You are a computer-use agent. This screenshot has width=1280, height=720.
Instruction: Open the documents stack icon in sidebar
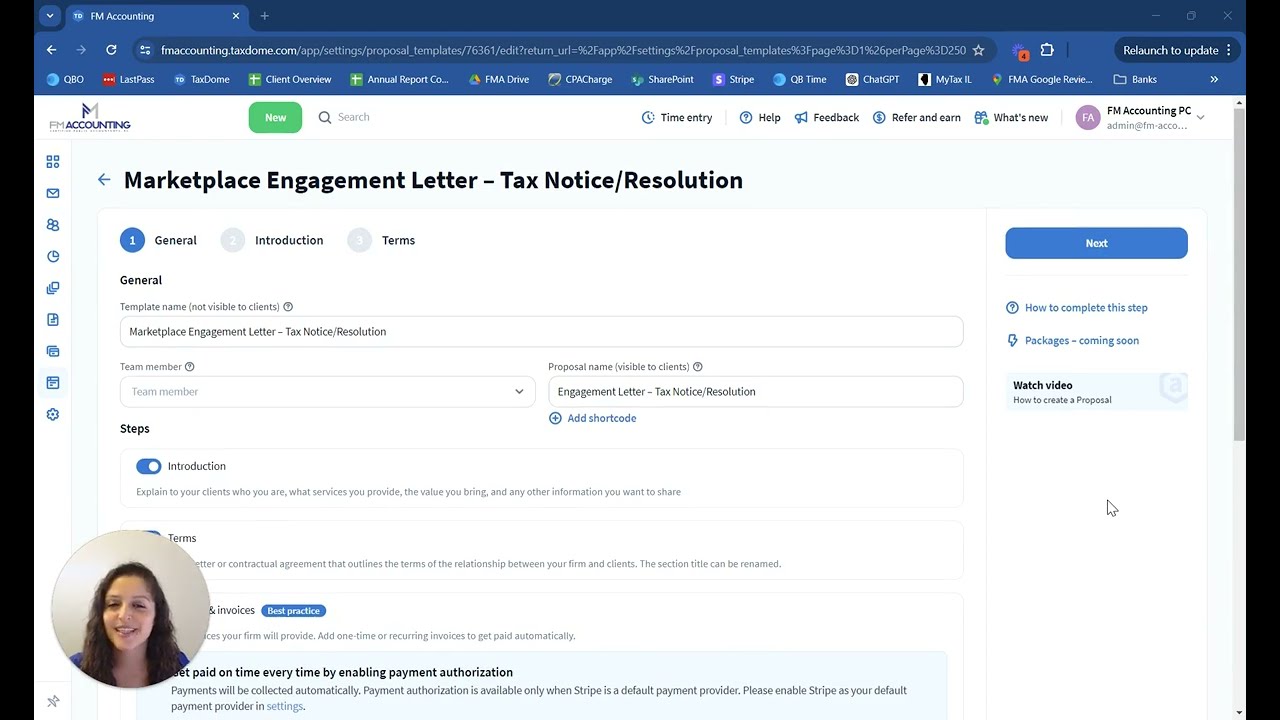tap(53, 288)
